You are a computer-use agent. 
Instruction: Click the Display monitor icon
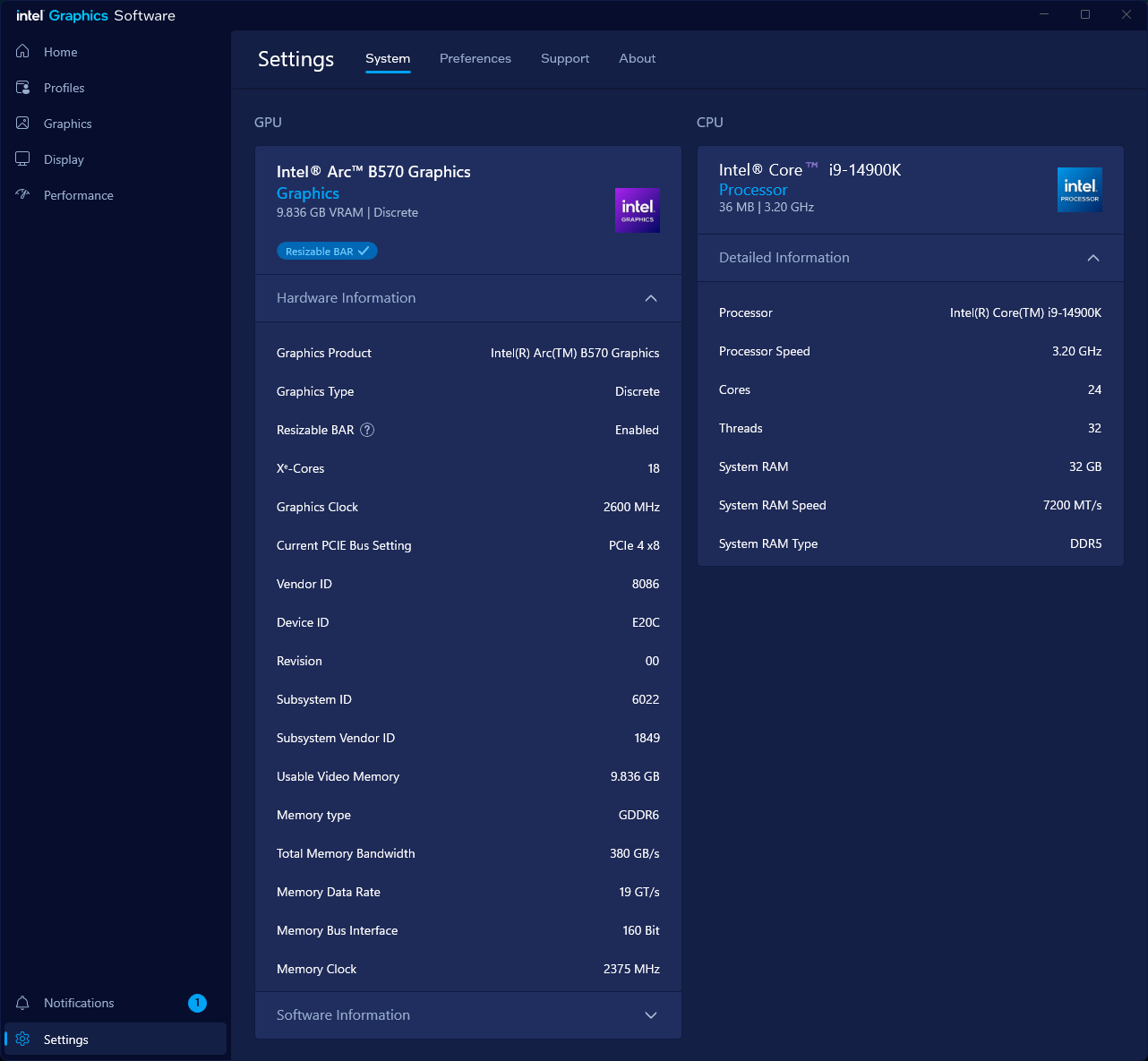[x=22, y=158]
